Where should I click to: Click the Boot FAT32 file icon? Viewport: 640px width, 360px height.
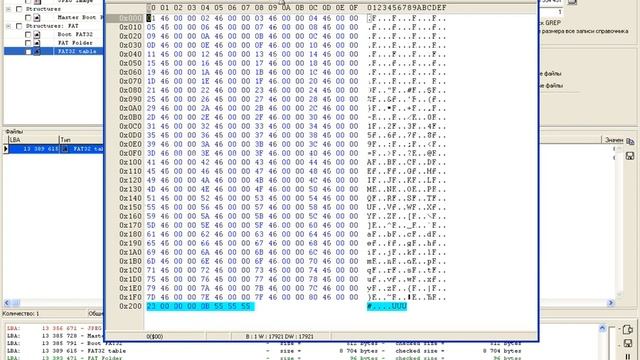pyautogui.click(x=37, y=35)
